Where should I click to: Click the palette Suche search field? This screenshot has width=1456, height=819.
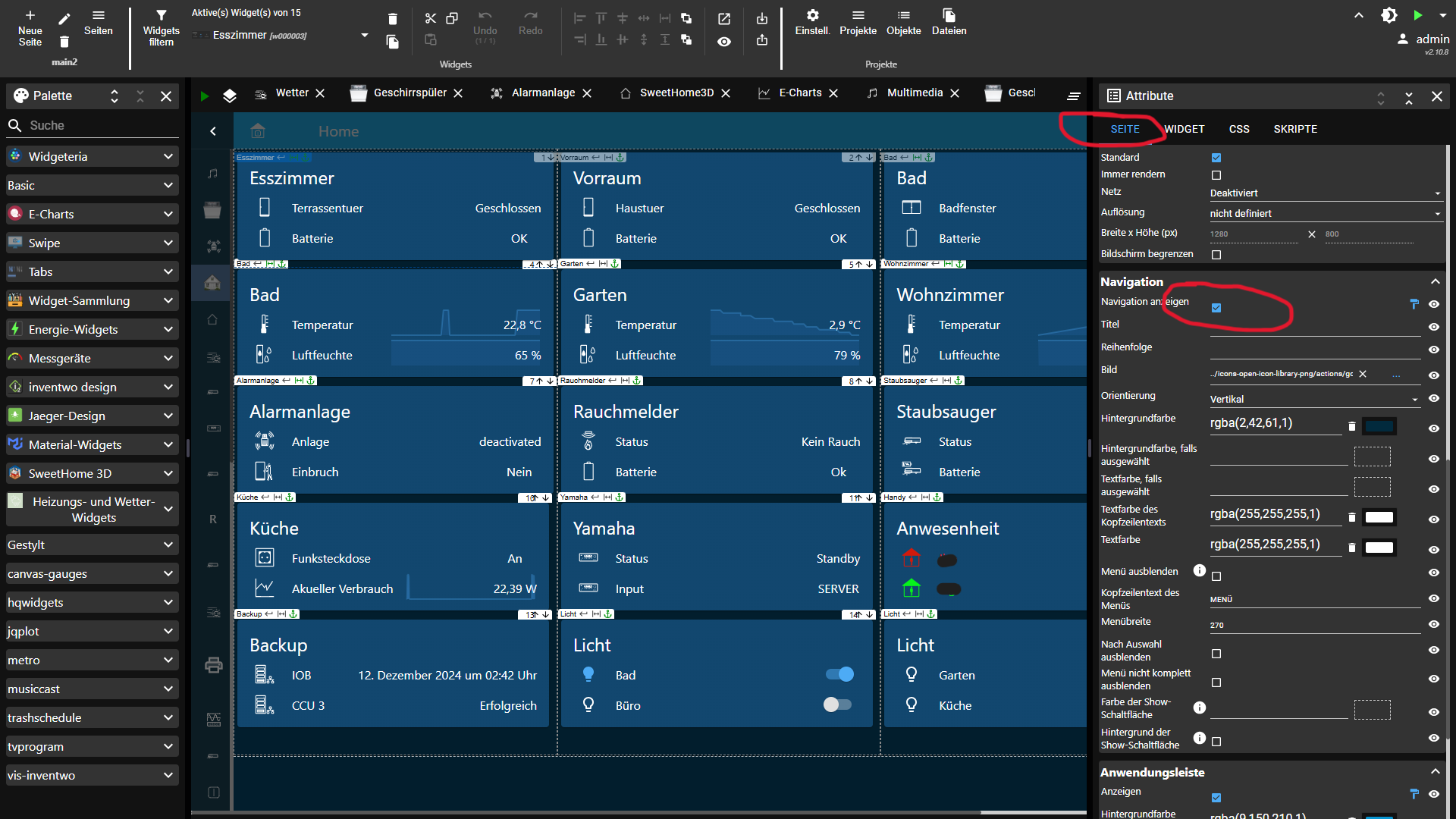(93, 126)
